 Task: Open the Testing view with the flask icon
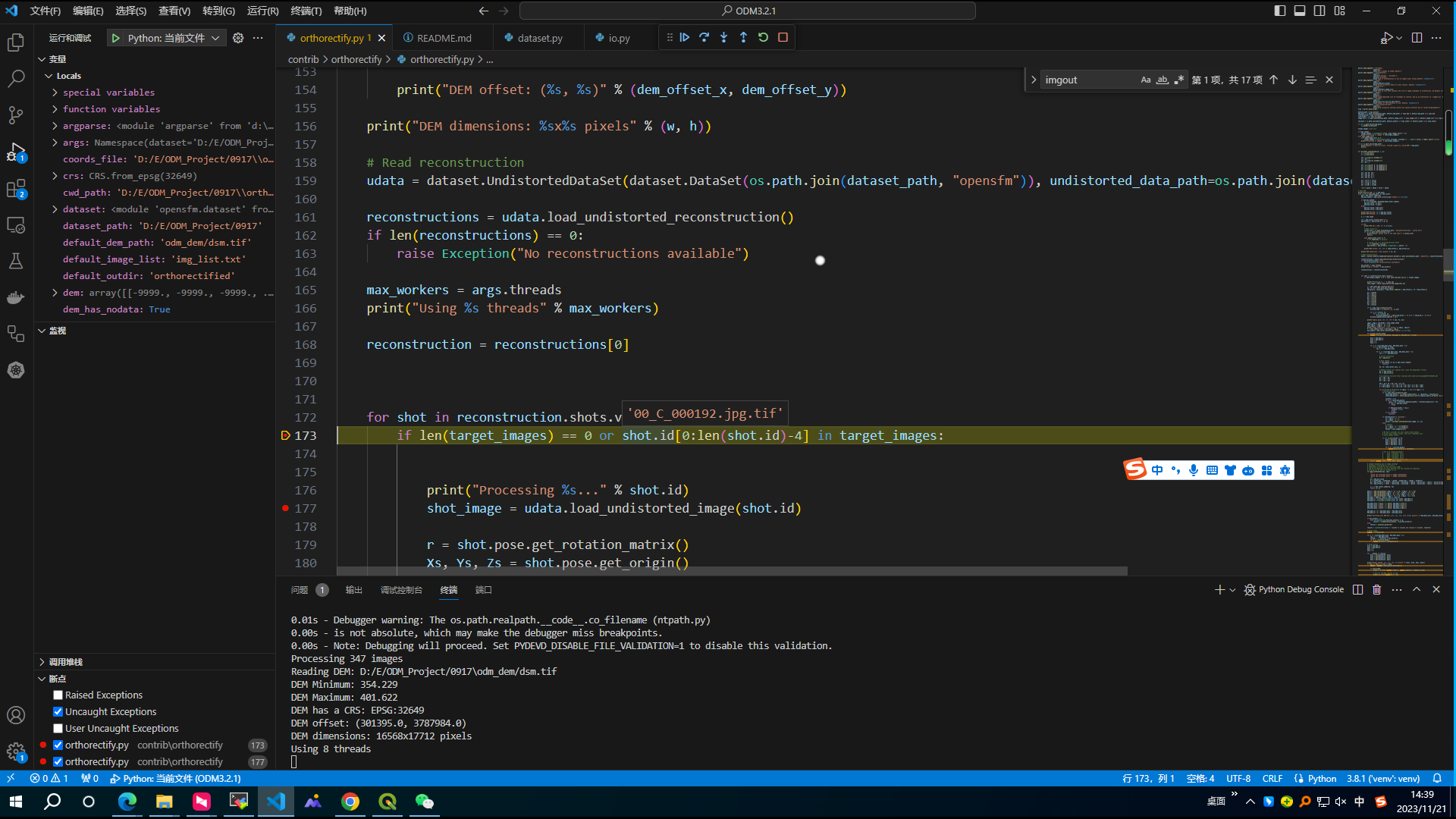(16, 261)
